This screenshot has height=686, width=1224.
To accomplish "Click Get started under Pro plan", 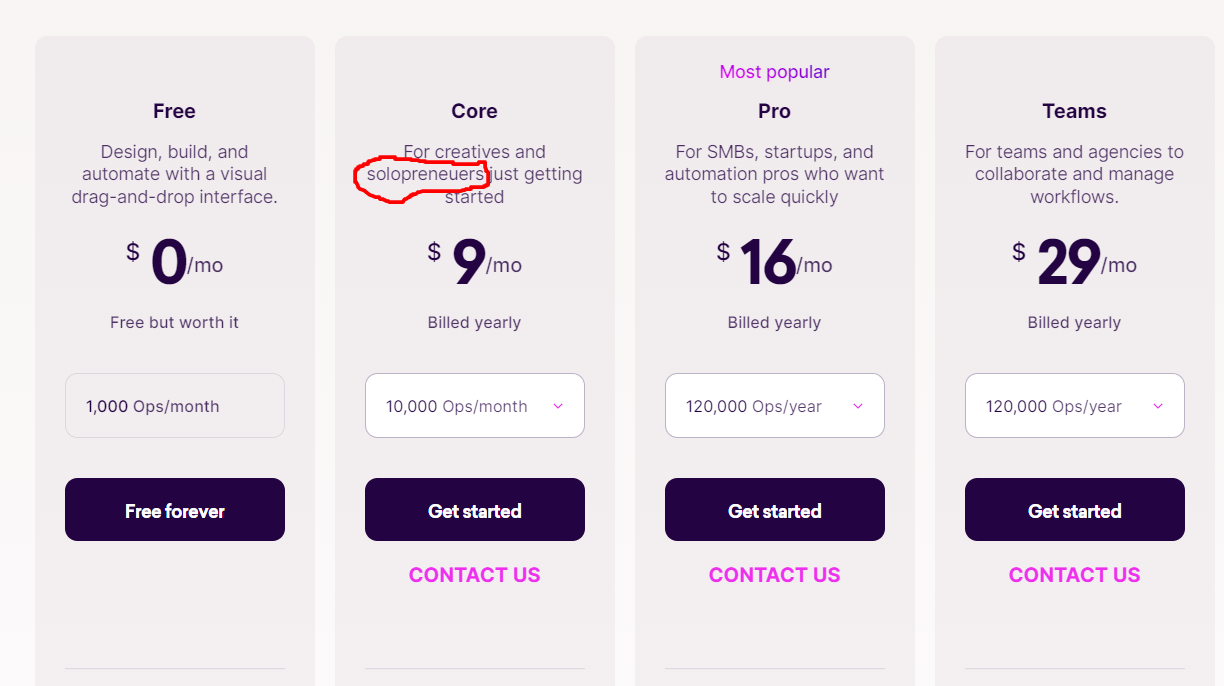I will pos(775,510).
